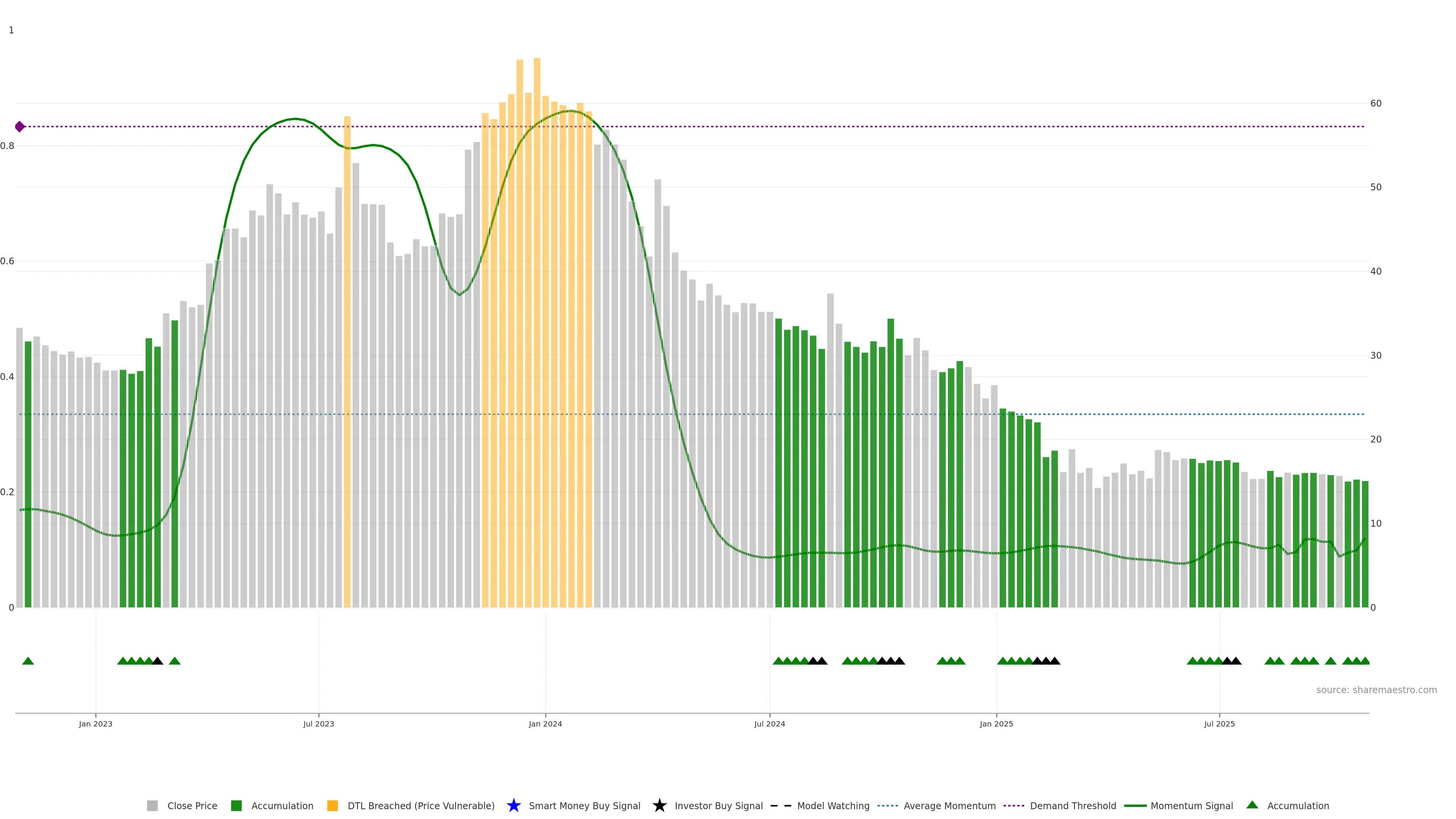Click the green Accumulation triangle legend icon

pos(1252,805)
